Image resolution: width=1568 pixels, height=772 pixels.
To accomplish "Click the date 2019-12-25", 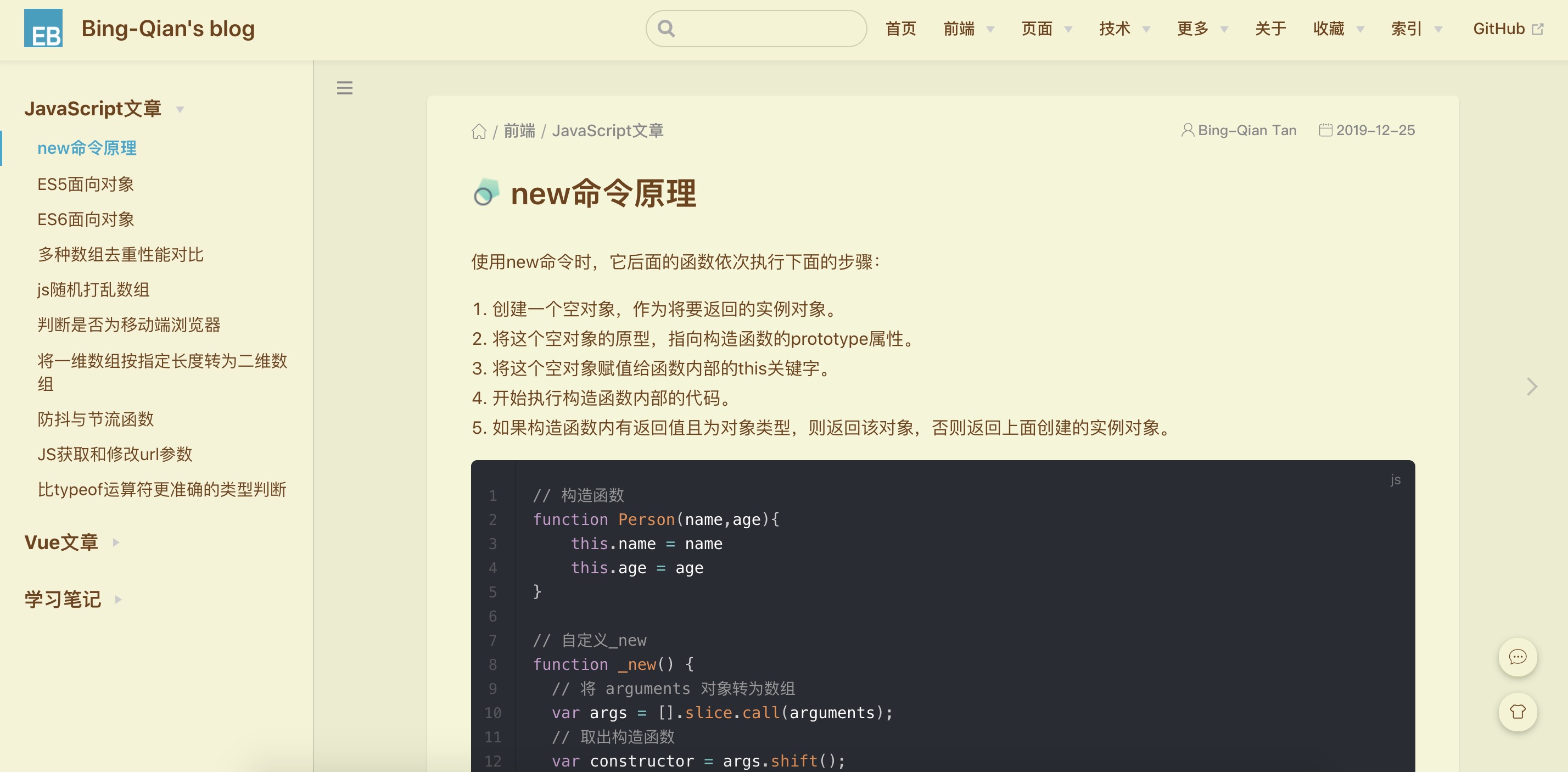I will pos(1375,130).
